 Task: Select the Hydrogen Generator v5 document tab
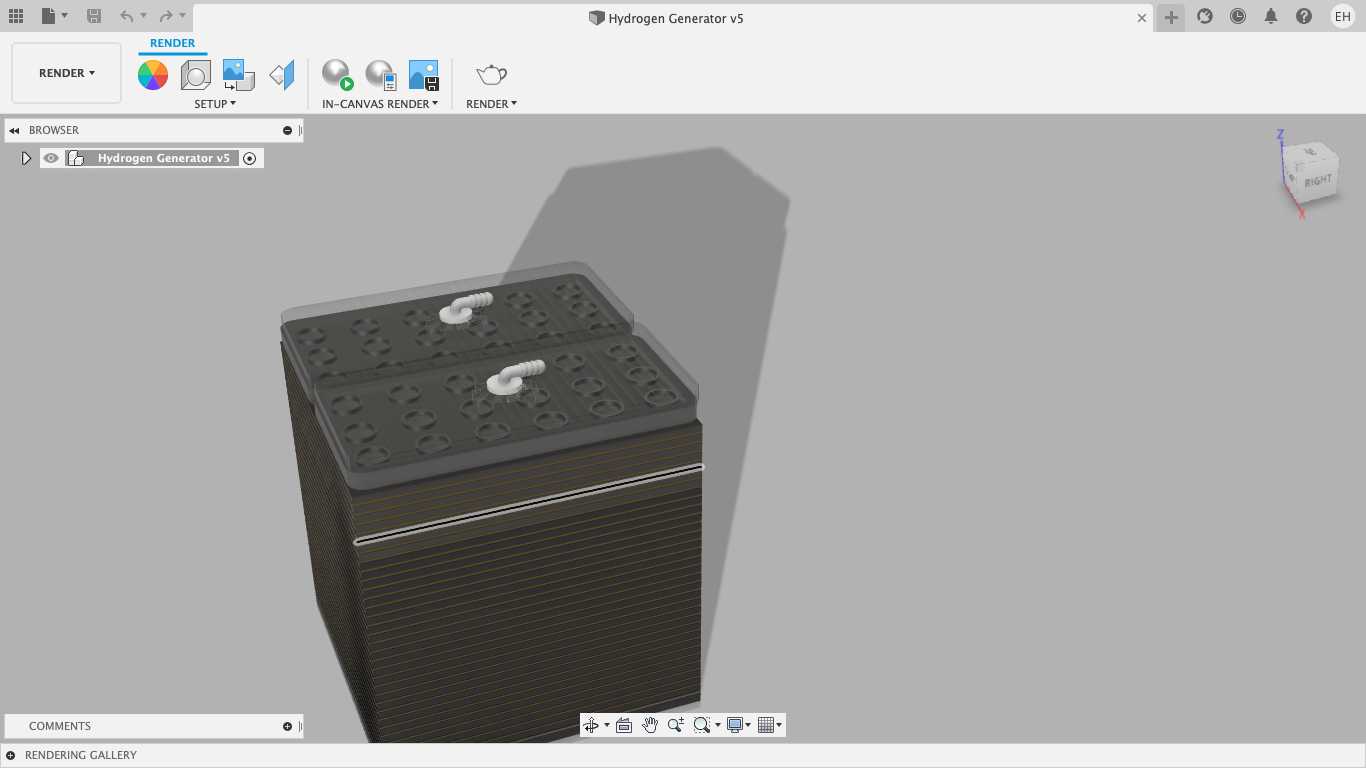(x=666, y=18)
